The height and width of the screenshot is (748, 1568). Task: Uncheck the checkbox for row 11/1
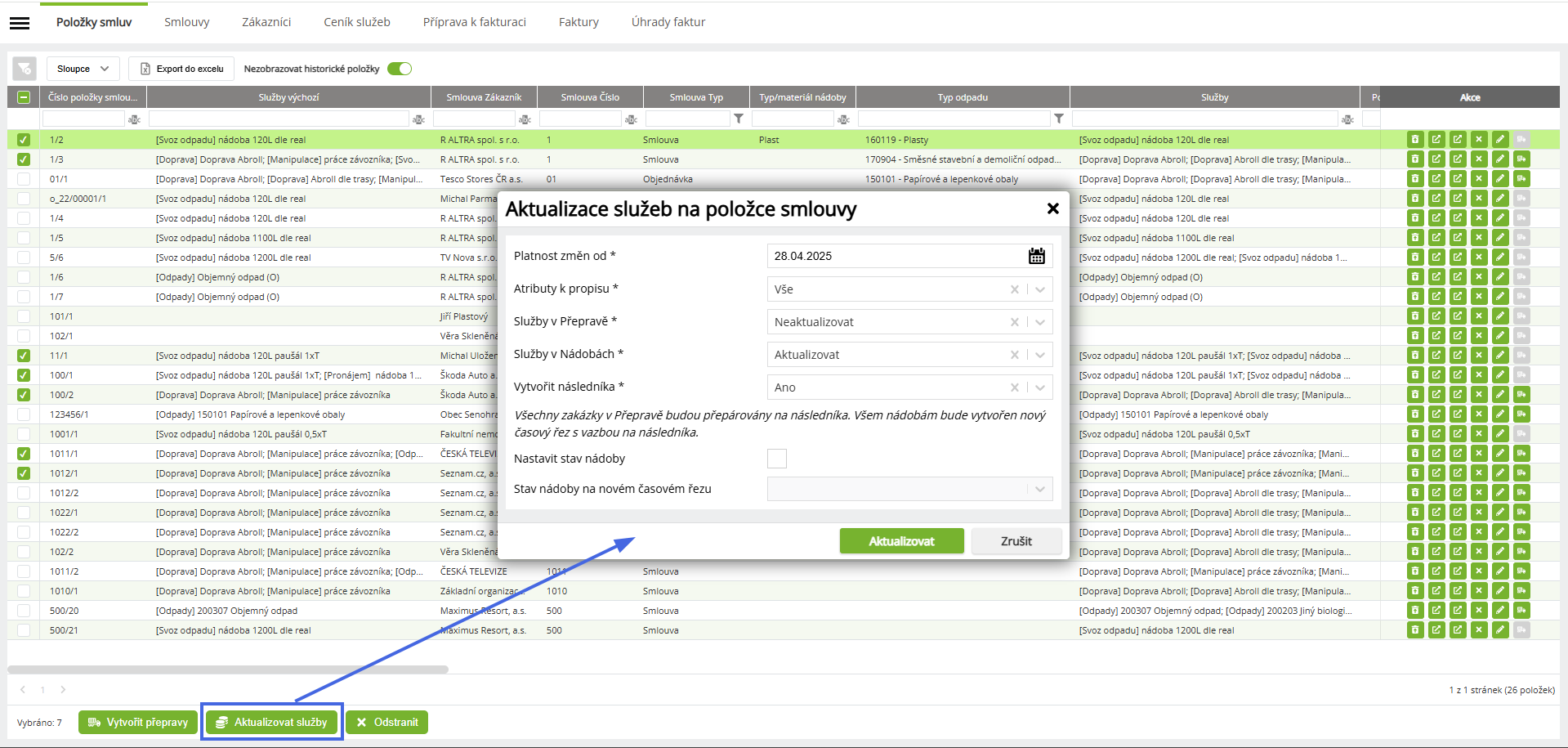tap(24, 356)
